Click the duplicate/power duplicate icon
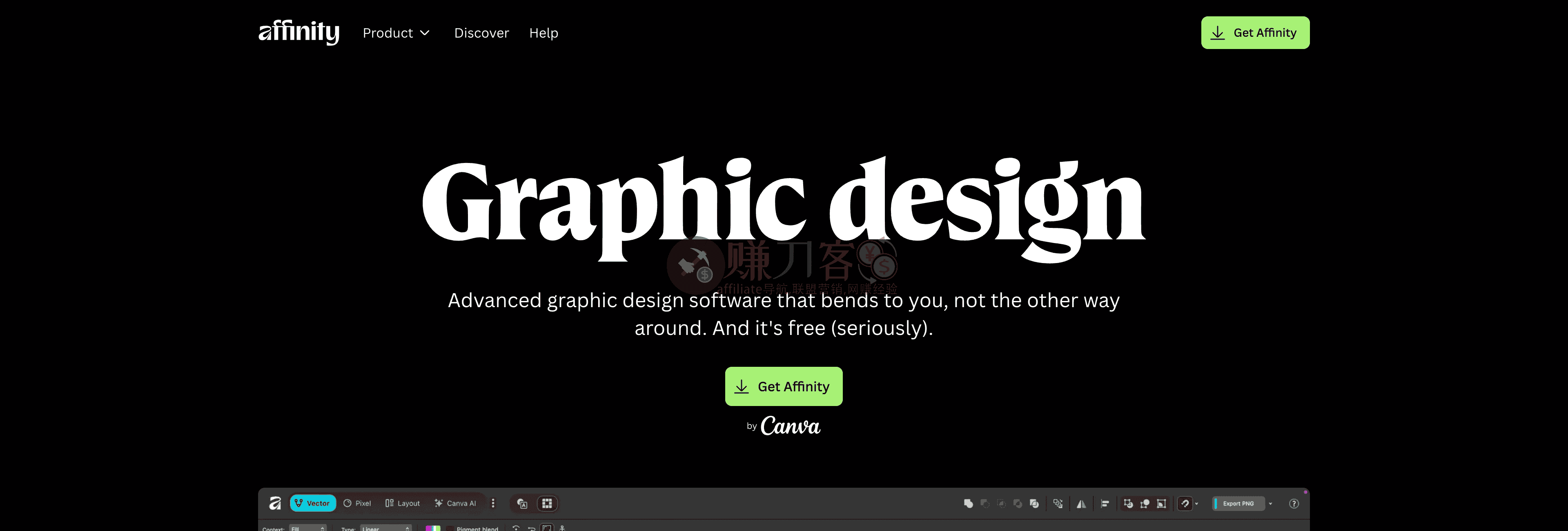This screenshot has height=531, width=1568. (1058, 504)
